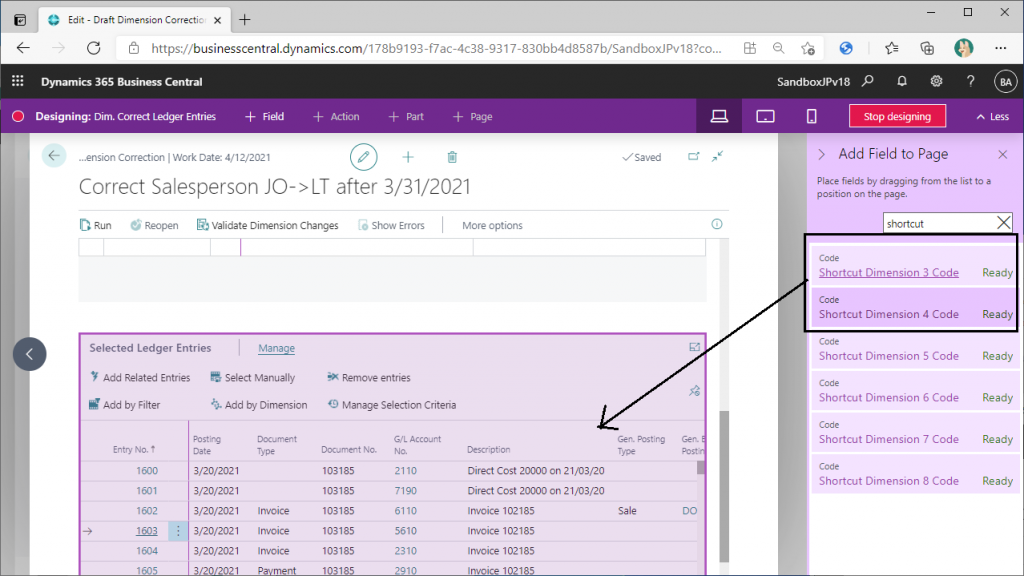The image size is (1024, 576).
Task: Add page to favorites star icon
Action: tap(808, 48)
